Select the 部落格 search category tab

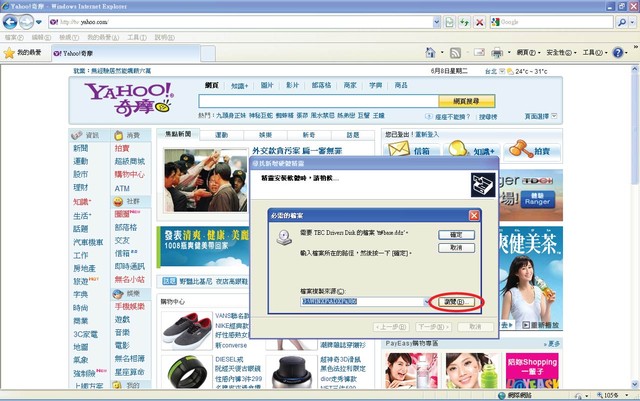click(321, 85)
